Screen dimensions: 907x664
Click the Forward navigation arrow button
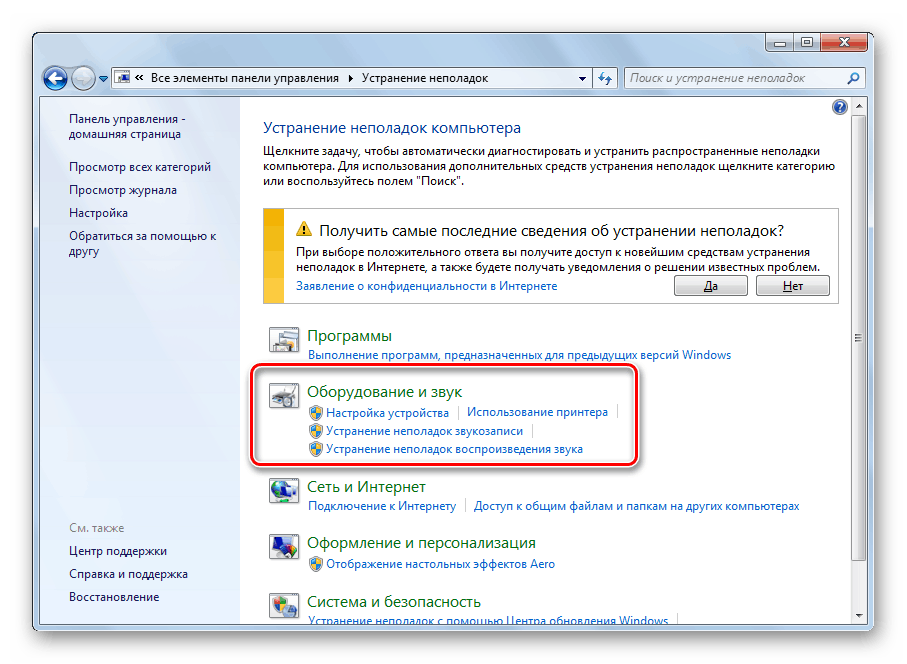[83, 78]
